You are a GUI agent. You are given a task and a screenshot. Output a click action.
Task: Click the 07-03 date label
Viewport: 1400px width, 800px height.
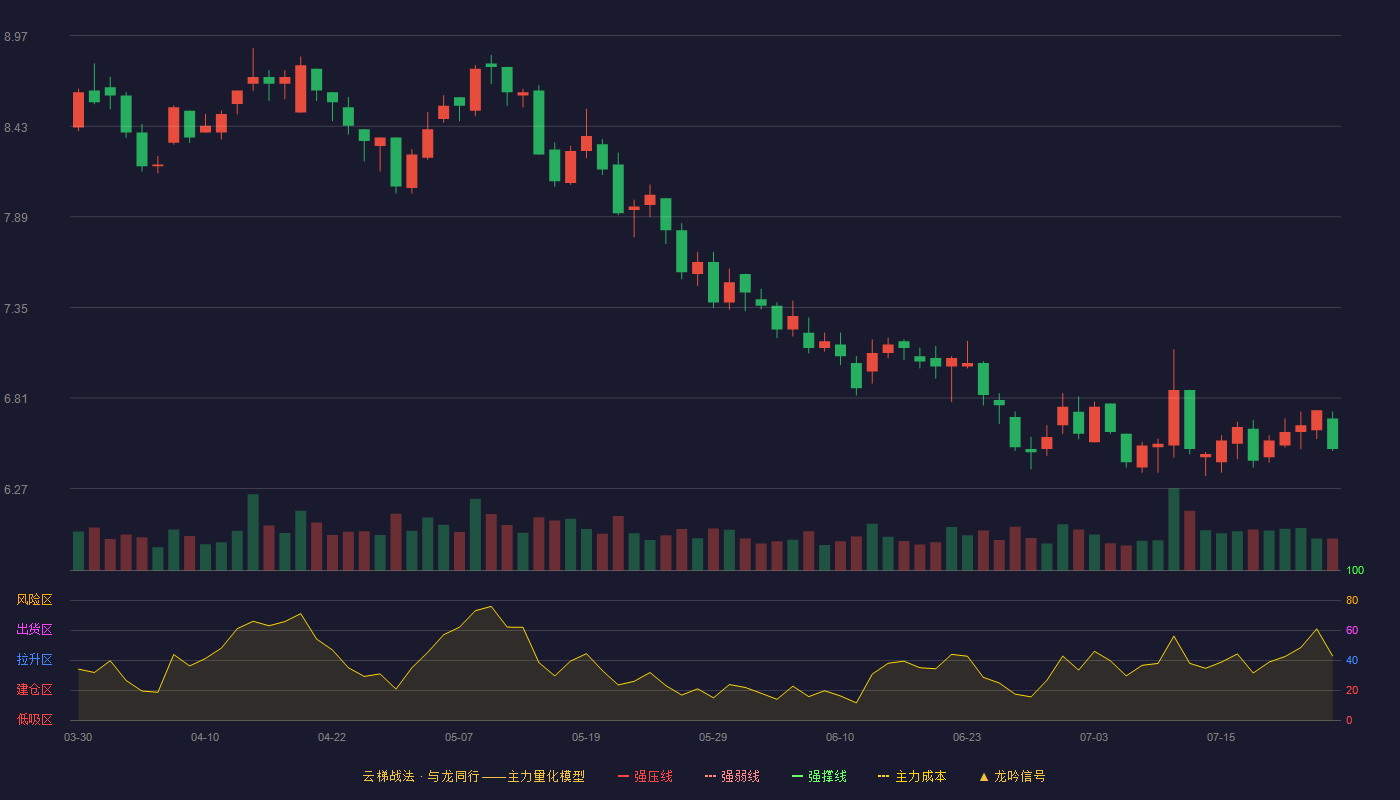pos(1094,737)
